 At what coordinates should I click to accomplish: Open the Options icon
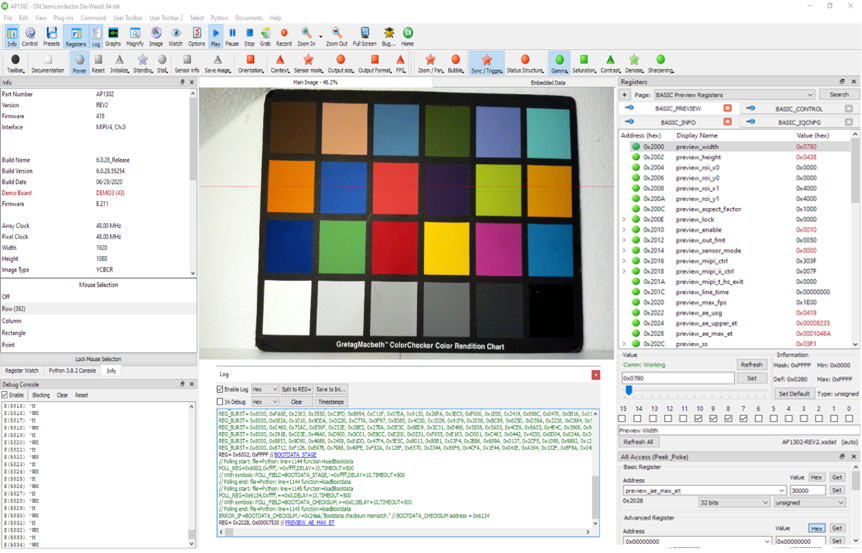coord(196,36)
